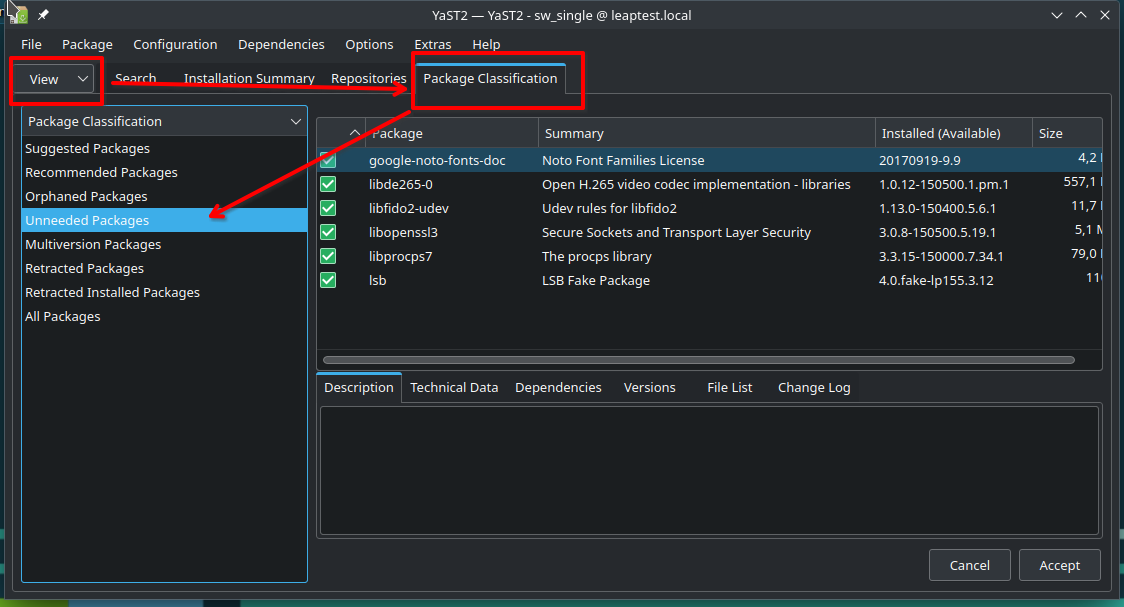
Task: Select Orphaned Packages in the classification list
Action: 86,196
